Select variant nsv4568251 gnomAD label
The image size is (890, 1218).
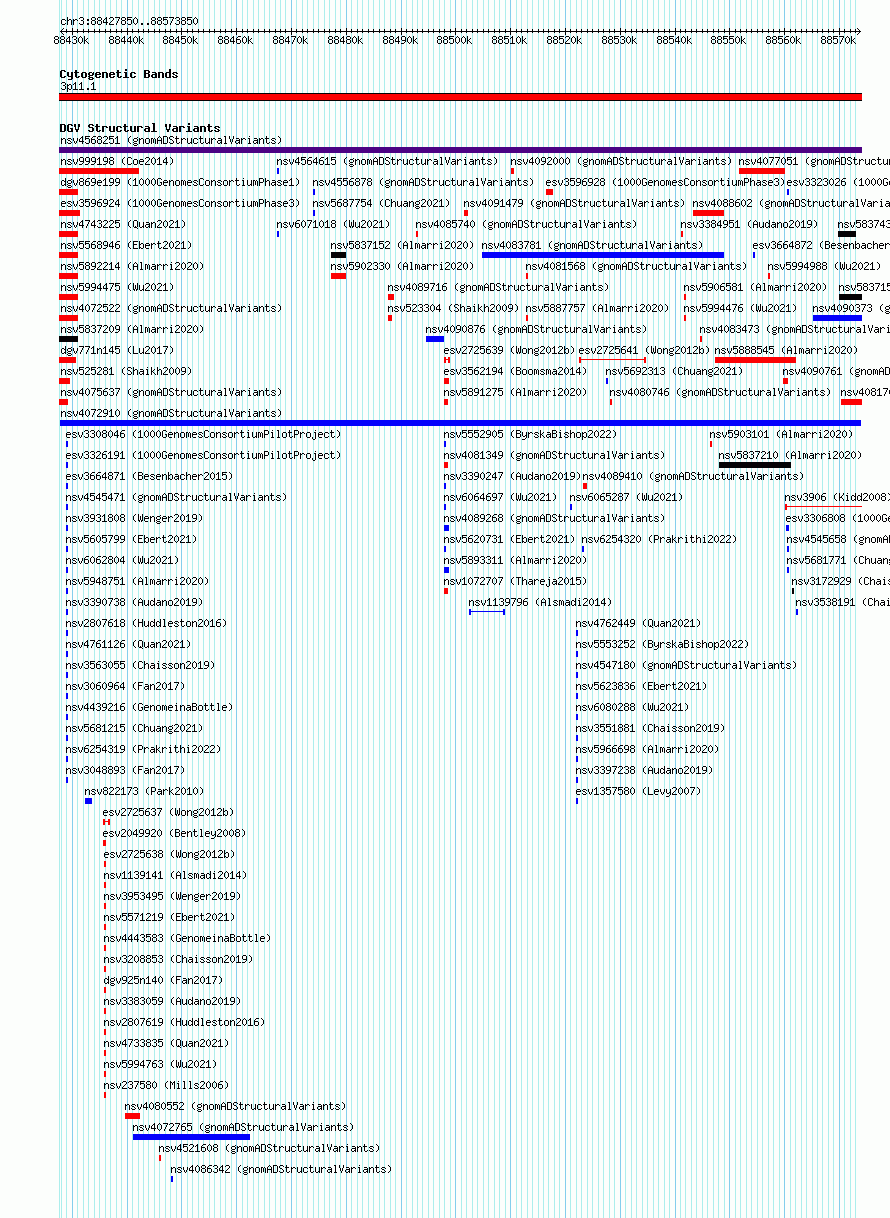tap(171, 140)
